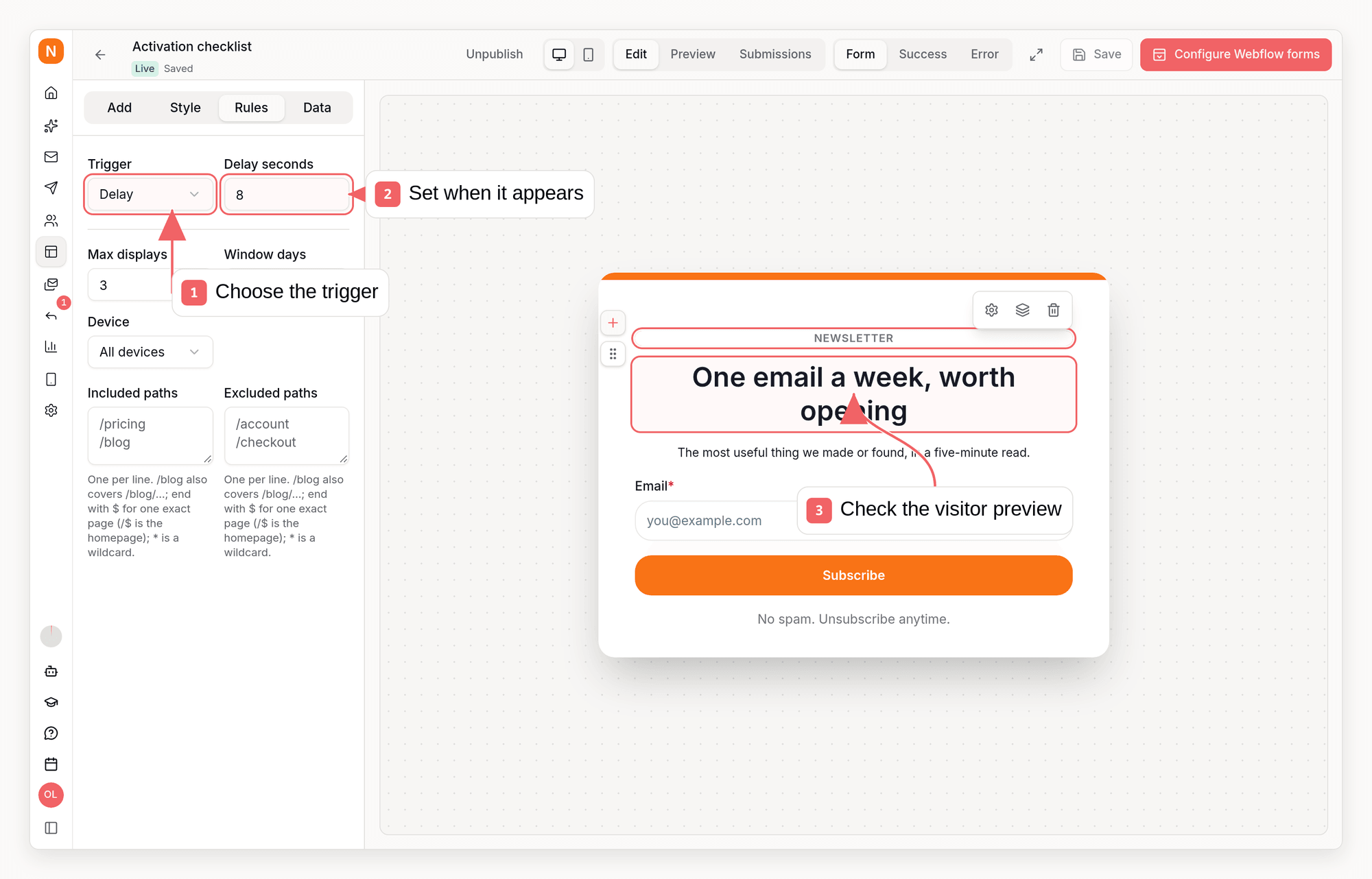Switch to the Data tab
This screenshot has height=879, width=1372.
[317, 108]
